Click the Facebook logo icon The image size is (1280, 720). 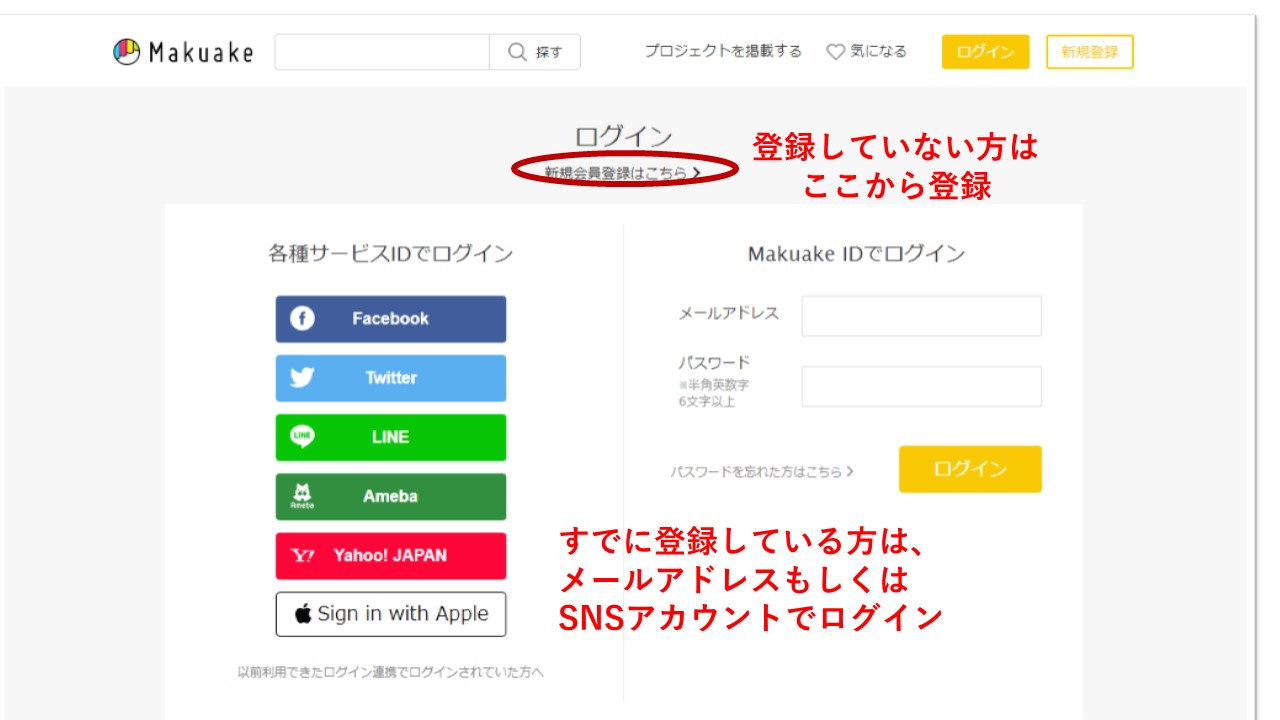pyautogui.click(x=302, y=319)
